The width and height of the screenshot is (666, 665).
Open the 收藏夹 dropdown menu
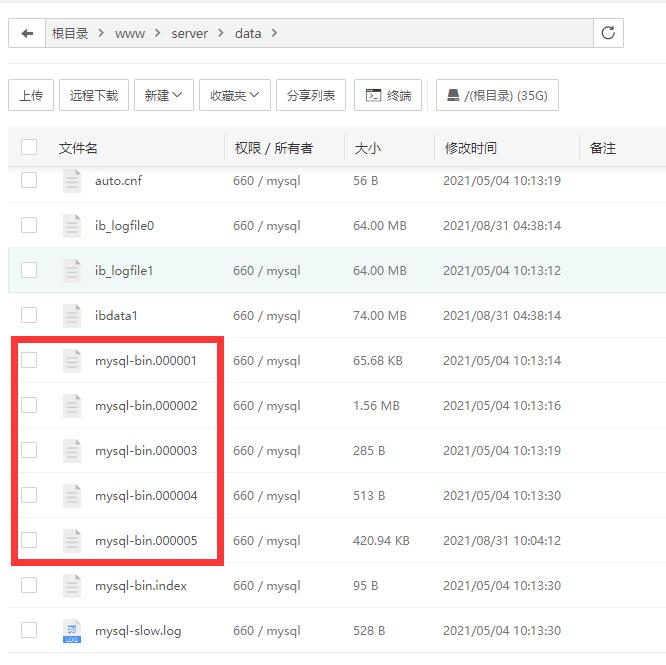[x=234, y=95]
